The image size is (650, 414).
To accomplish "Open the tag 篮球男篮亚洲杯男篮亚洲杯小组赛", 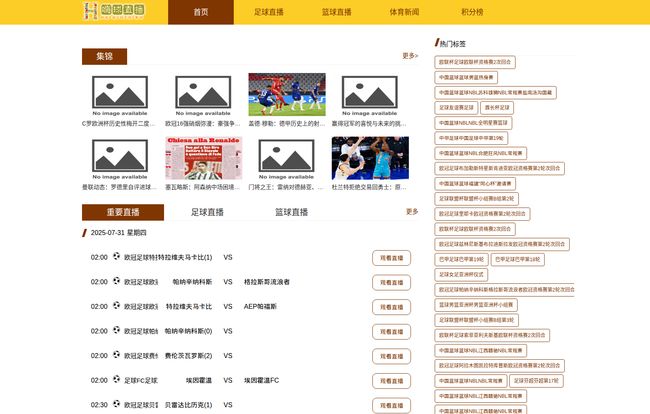I will click(476, 305).
